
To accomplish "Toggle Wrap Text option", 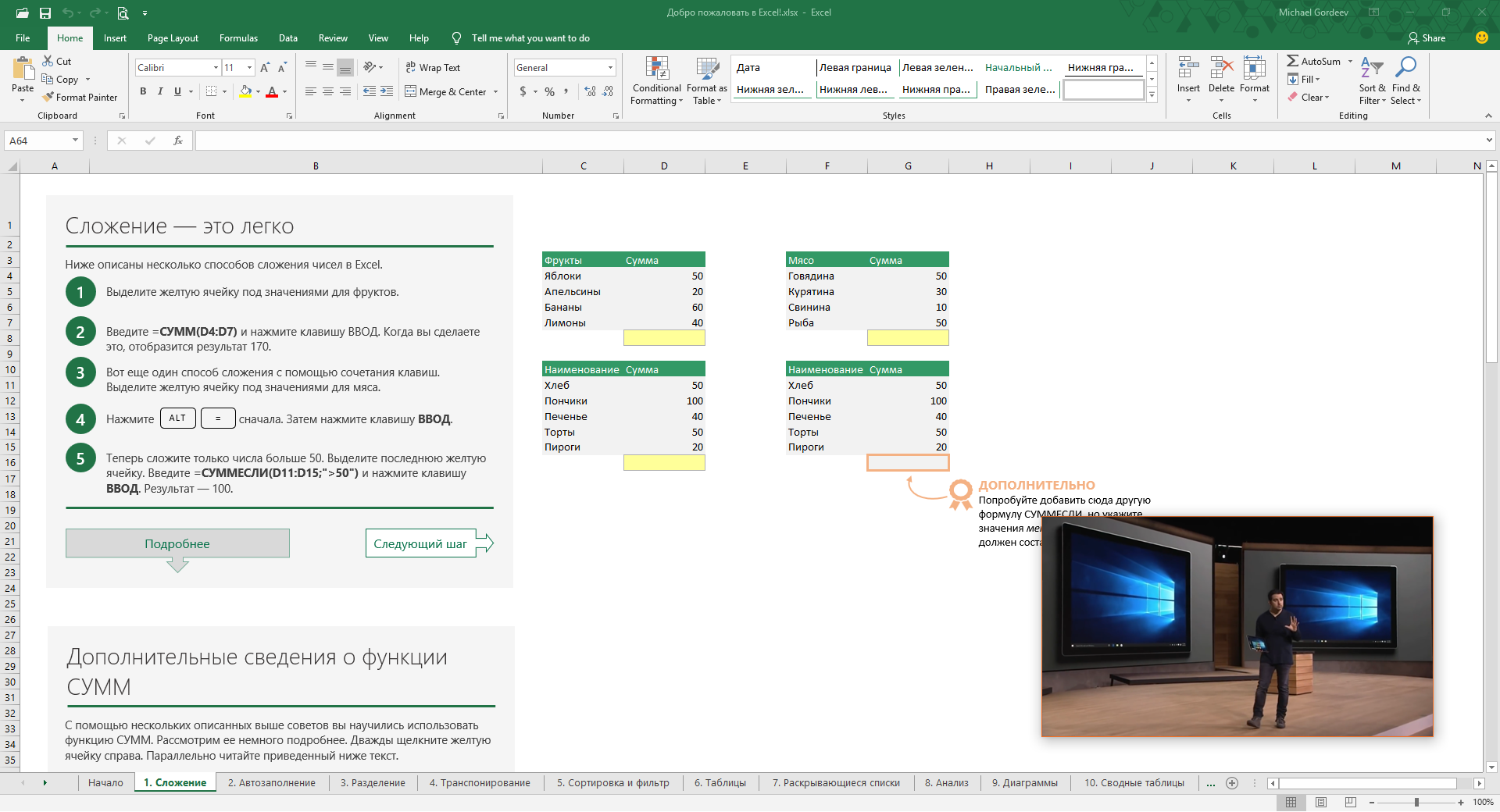I will [x=433, y=68].
